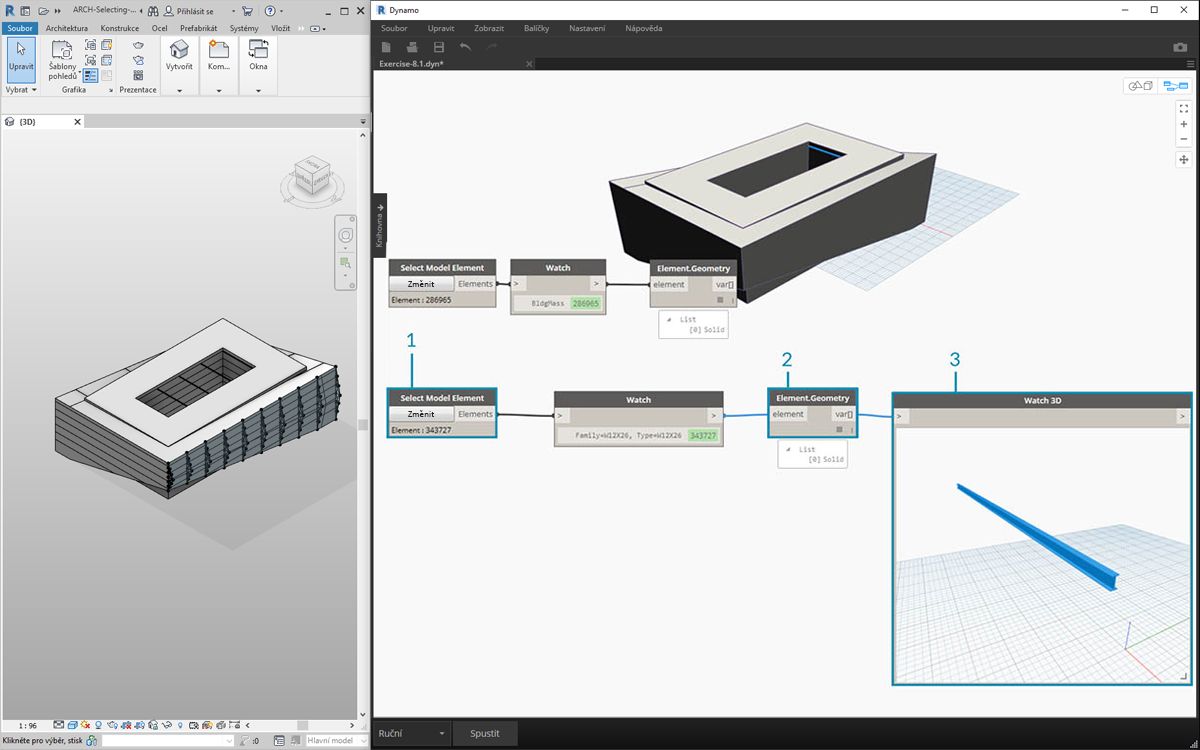The height and width of the screenshot is (750, 1200).
Task: Click the Přihlásit se sign-in link in Revit
Action: tap(194, 11)
